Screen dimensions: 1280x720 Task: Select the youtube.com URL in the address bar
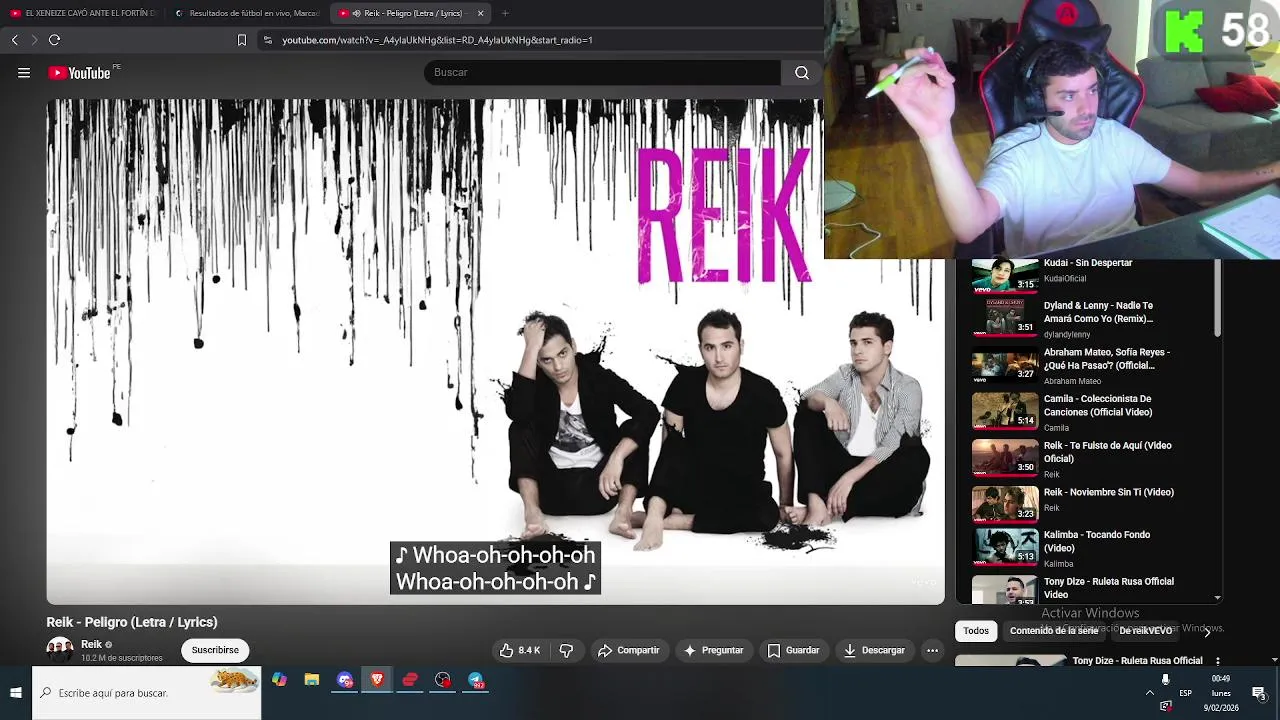[437, 40]
